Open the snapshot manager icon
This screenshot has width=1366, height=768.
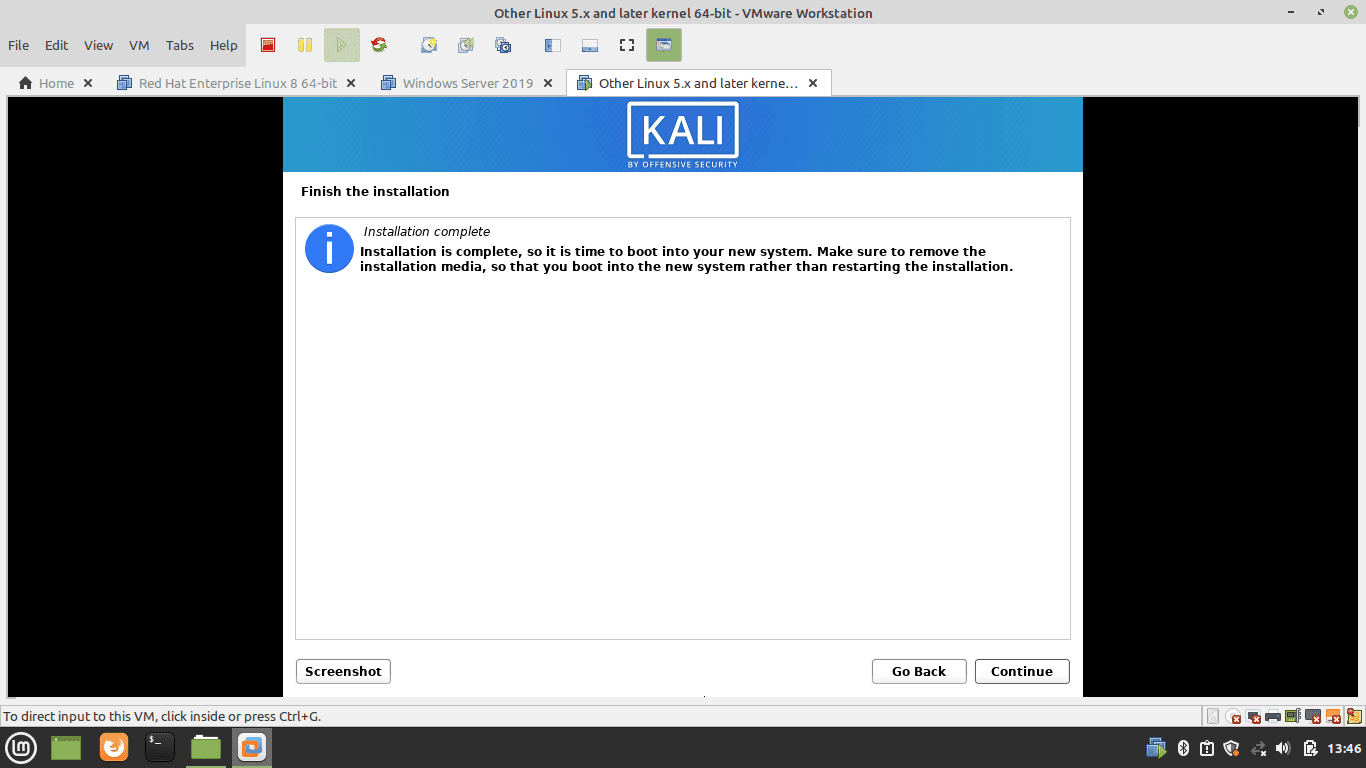pyautogui.click(x=503, y=45)
